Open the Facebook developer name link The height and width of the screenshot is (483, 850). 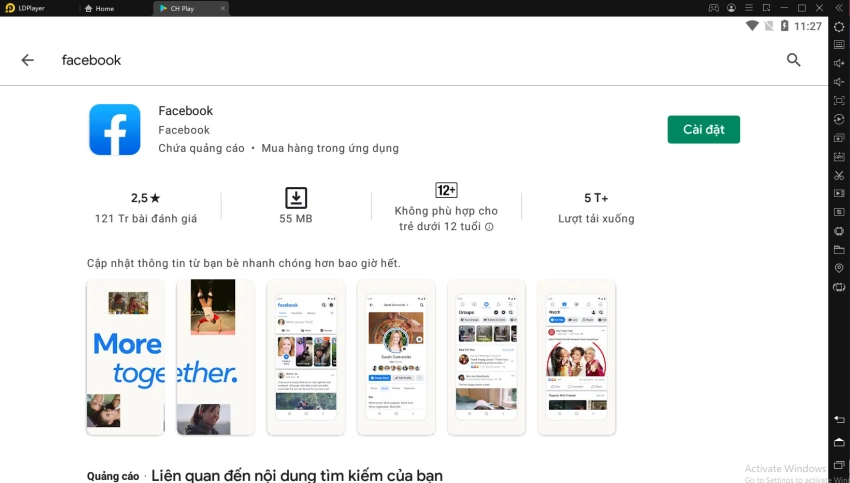184,130
